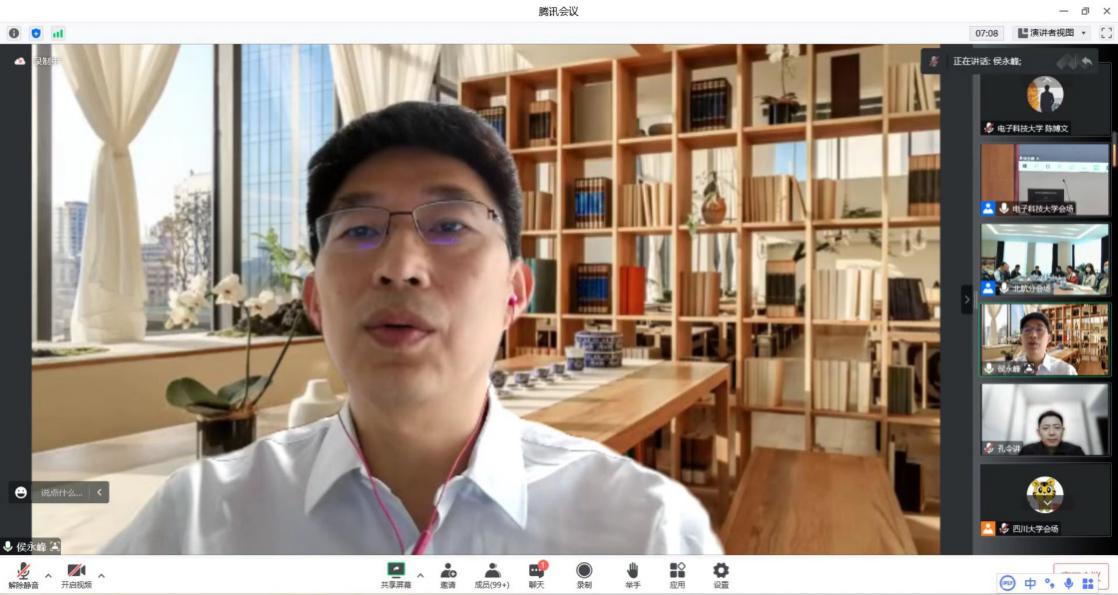Expand video options arrow beside 开启视频
The image size is (1118, 595).
point(101,575)
